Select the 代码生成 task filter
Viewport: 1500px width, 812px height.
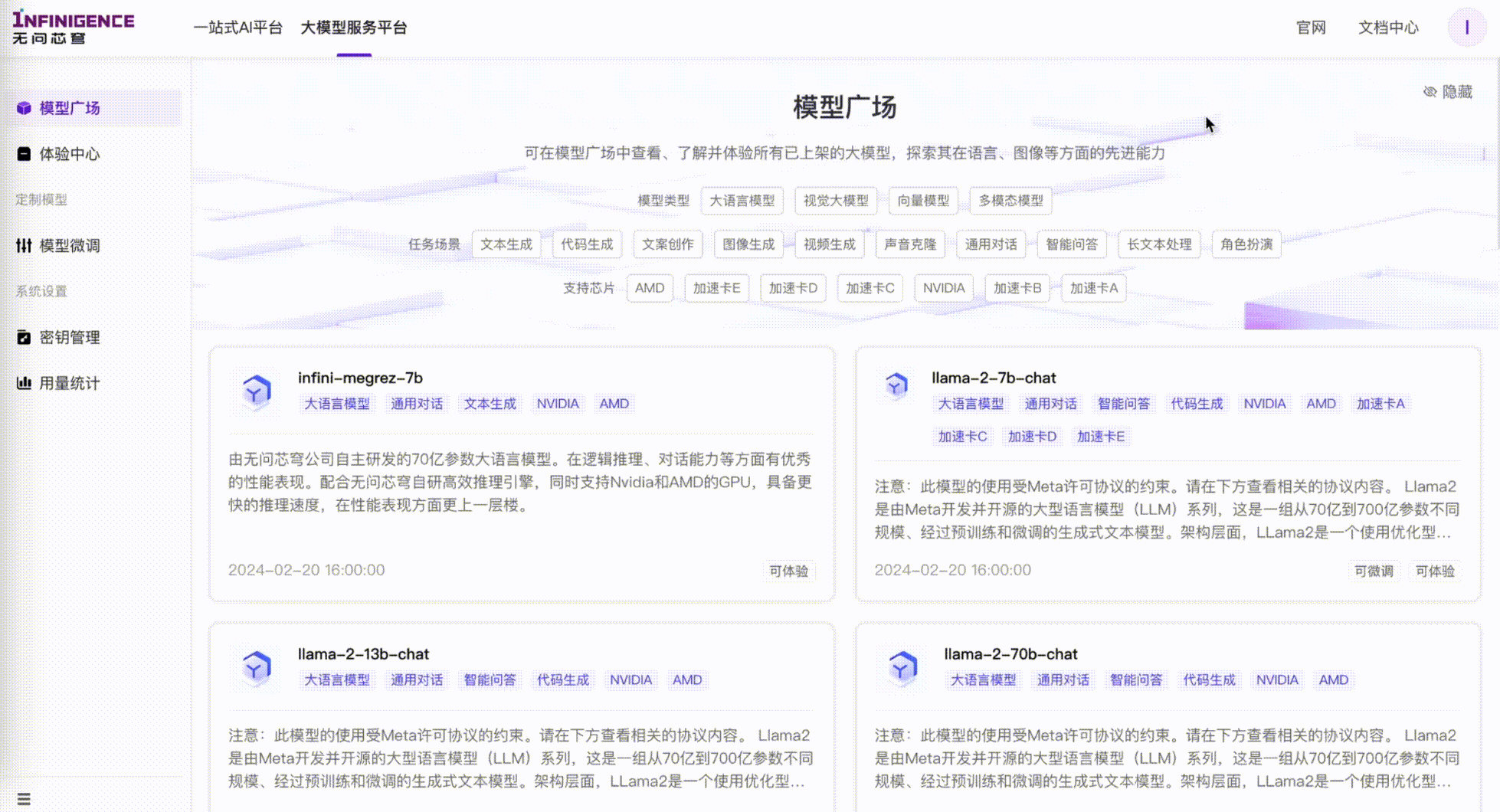click(587, 244)
